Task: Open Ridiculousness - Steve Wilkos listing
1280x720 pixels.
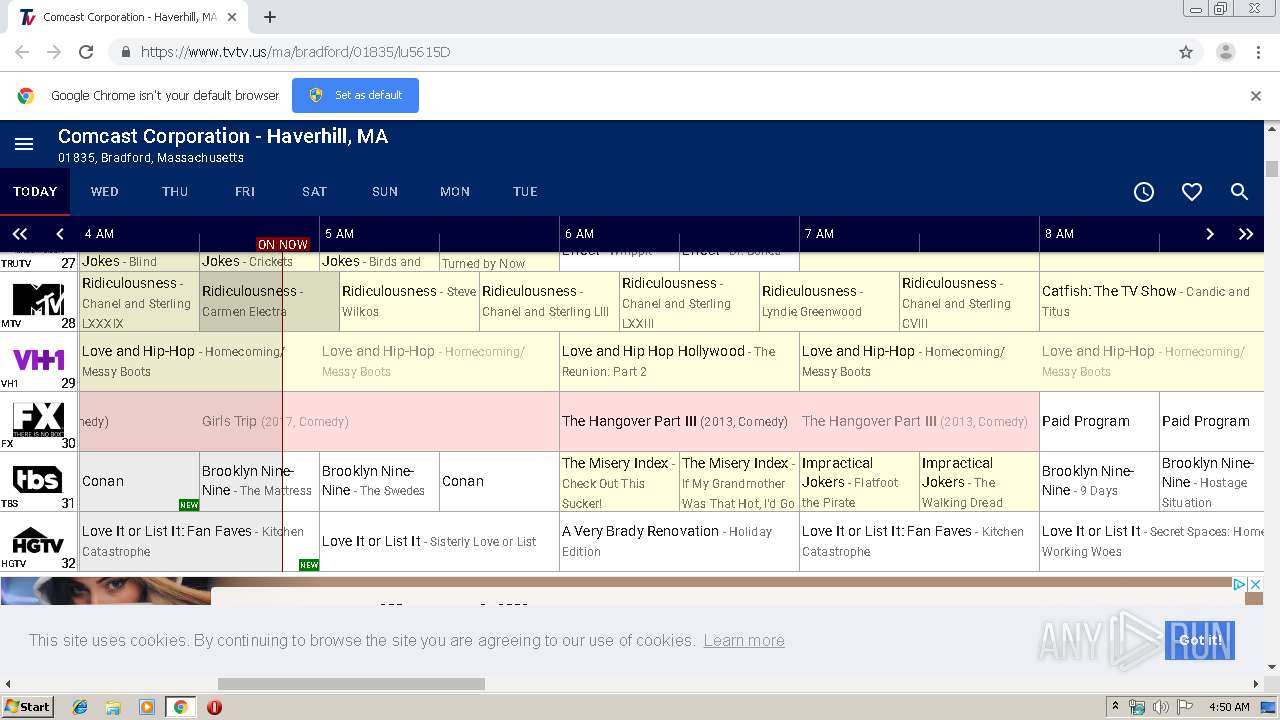Action: click(409, 301)
